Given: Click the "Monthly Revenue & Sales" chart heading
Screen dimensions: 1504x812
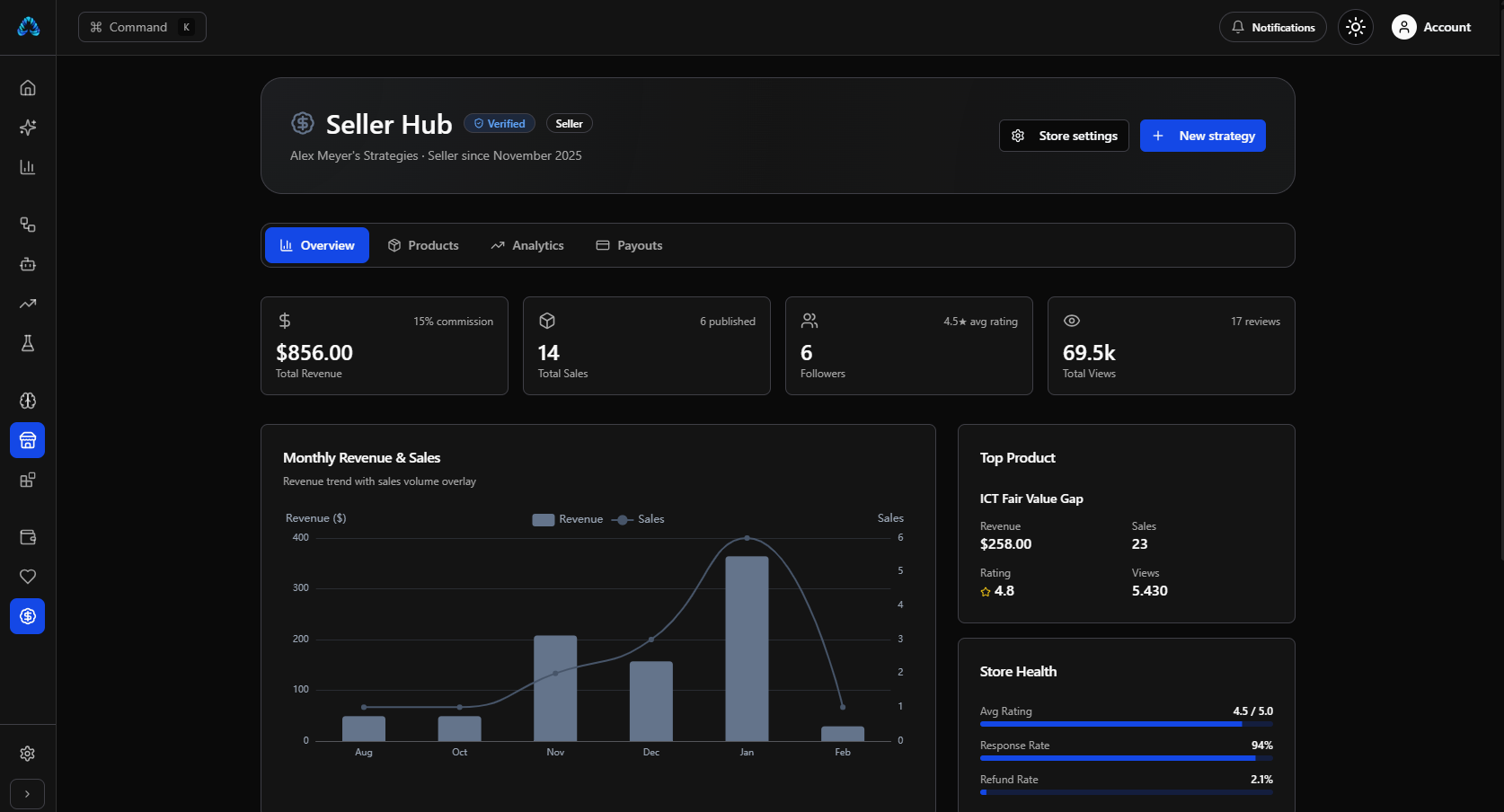Looking at the screenshot, I should 362,458.
